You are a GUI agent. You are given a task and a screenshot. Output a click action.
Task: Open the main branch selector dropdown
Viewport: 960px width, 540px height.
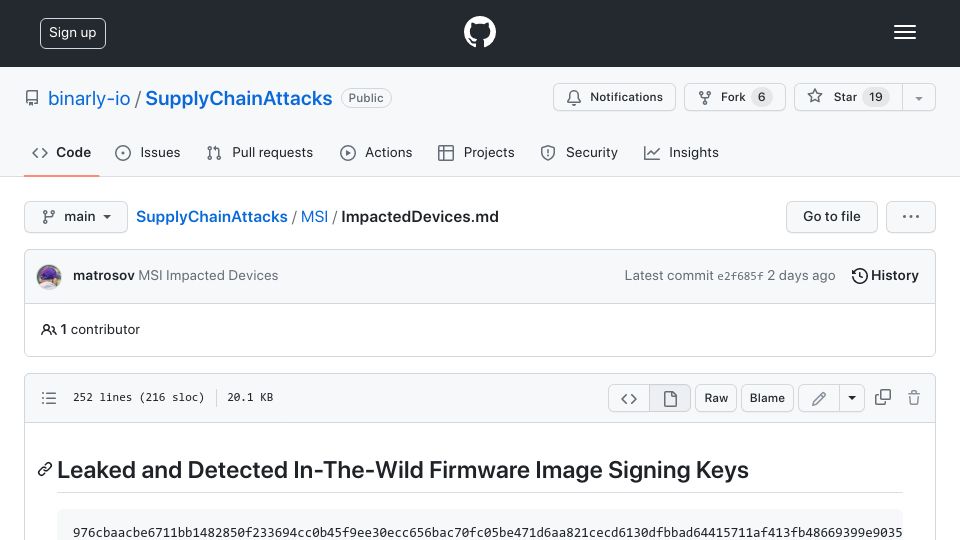click(x=76, y=217)
